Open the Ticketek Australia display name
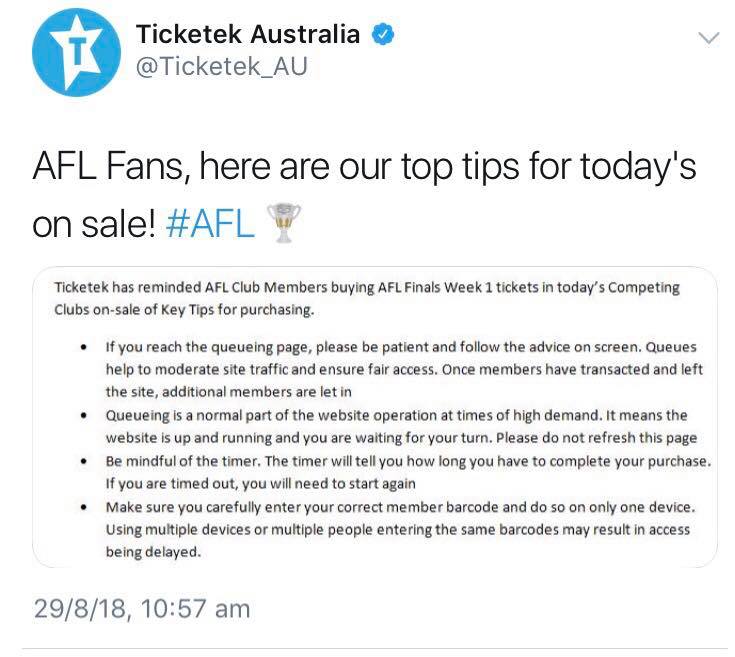This screenshot has height=657, width=735. [x=247, y=34]
